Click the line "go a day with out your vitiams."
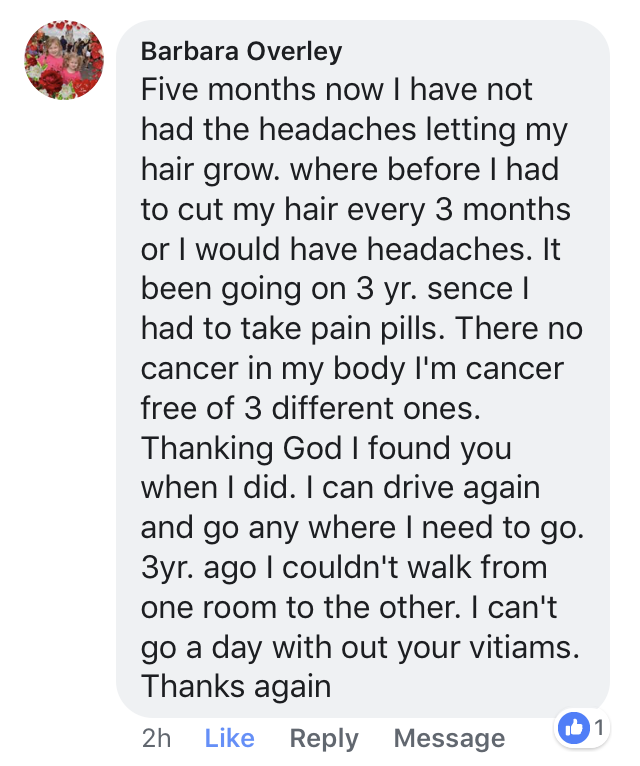The width and height of the screenshot is (640, 766). [x=360, y=647]
